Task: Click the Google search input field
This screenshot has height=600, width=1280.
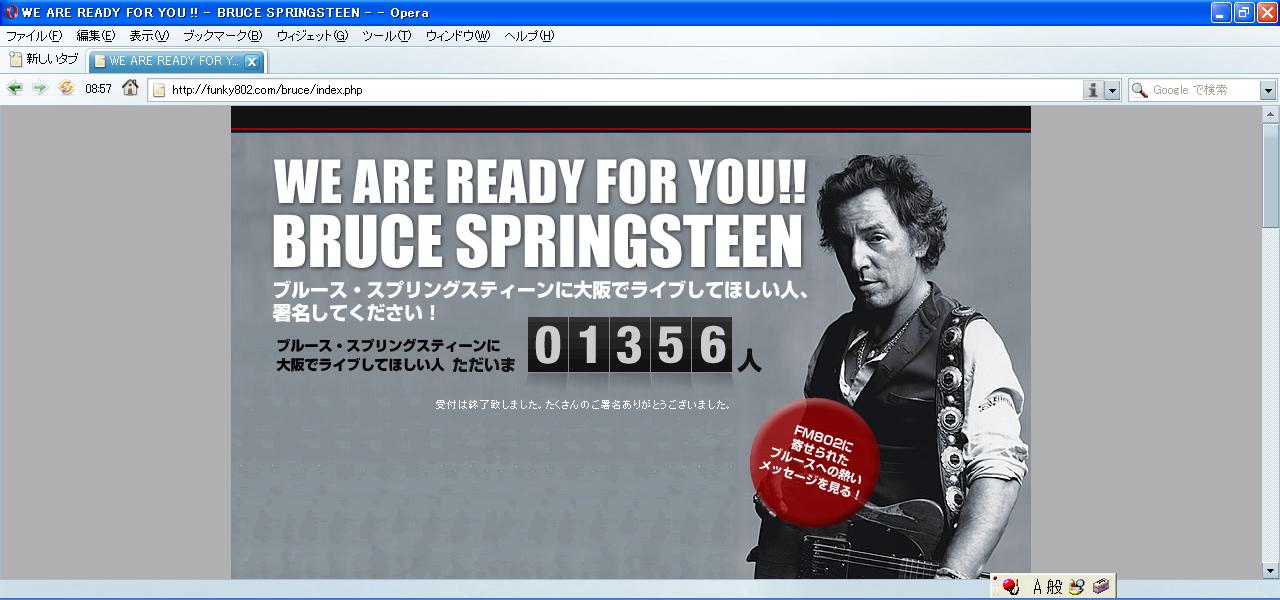Action: tap(1204, 90)
